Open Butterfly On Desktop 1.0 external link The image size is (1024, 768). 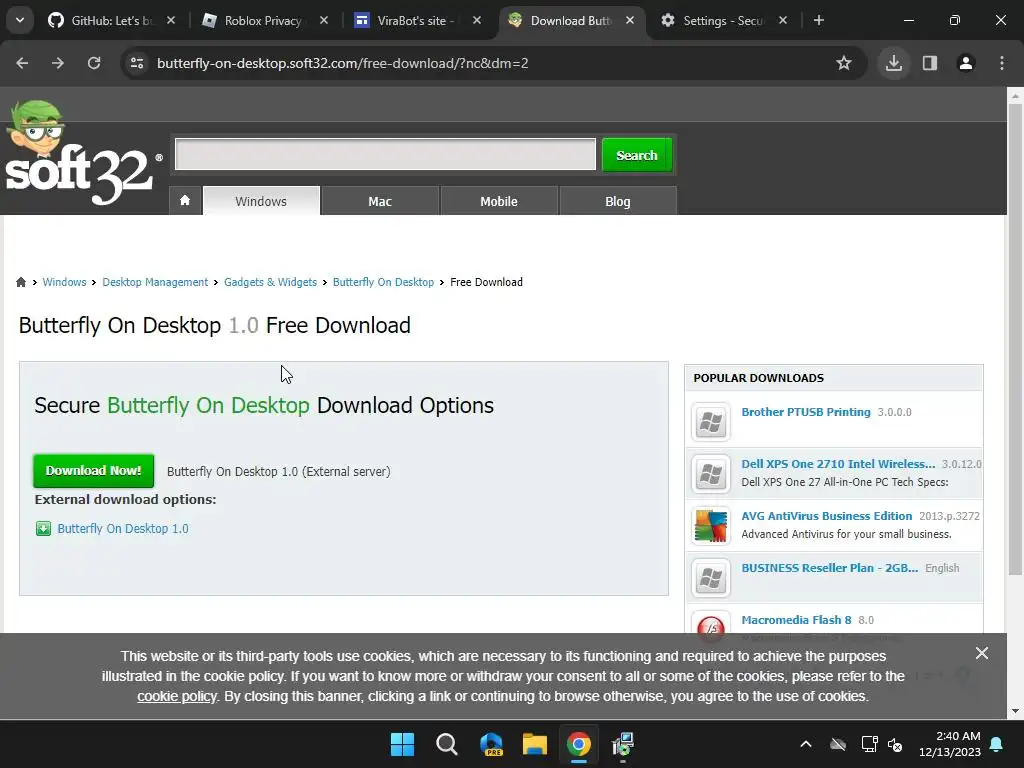click(123, 528)
